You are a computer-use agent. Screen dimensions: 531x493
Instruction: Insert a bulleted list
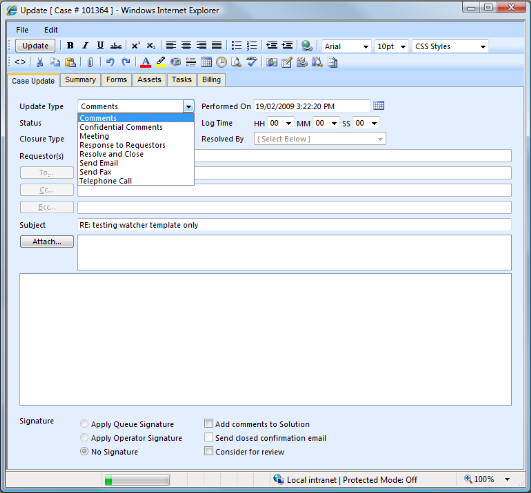click(236, 45)
